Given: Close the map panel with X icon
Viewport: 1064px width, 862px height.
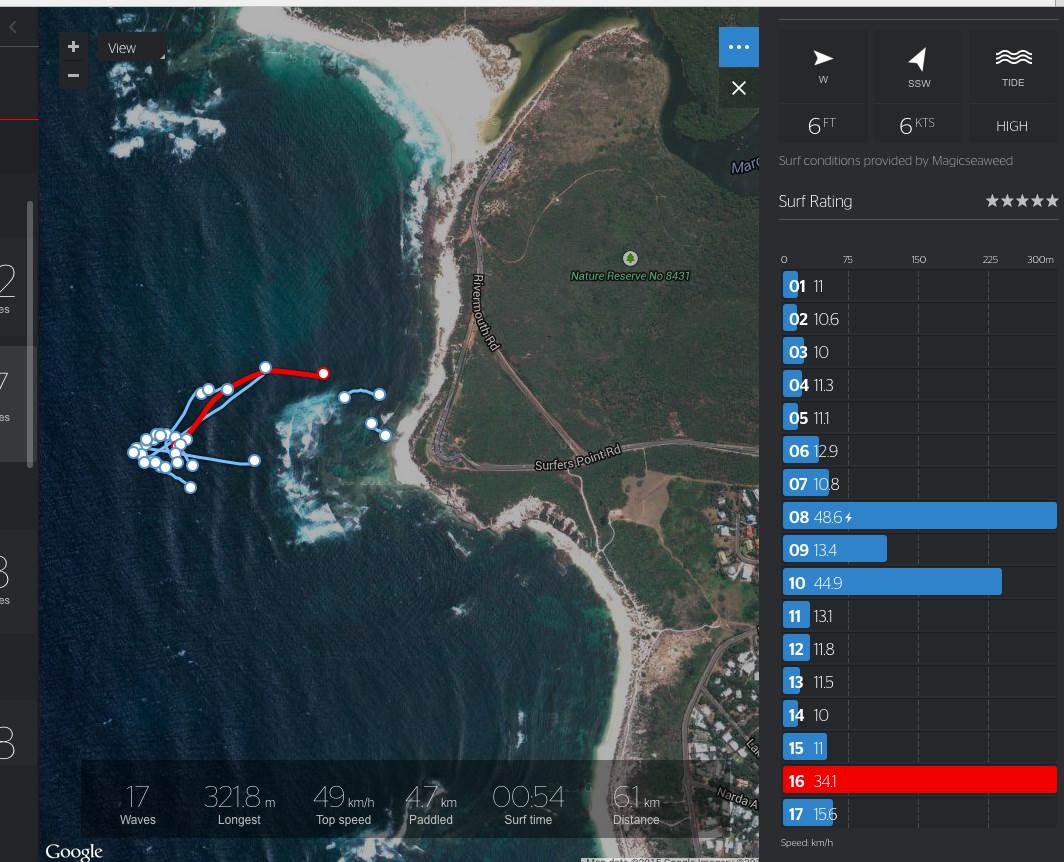Looking at the screenshot, I should click(x=738, y=88).
